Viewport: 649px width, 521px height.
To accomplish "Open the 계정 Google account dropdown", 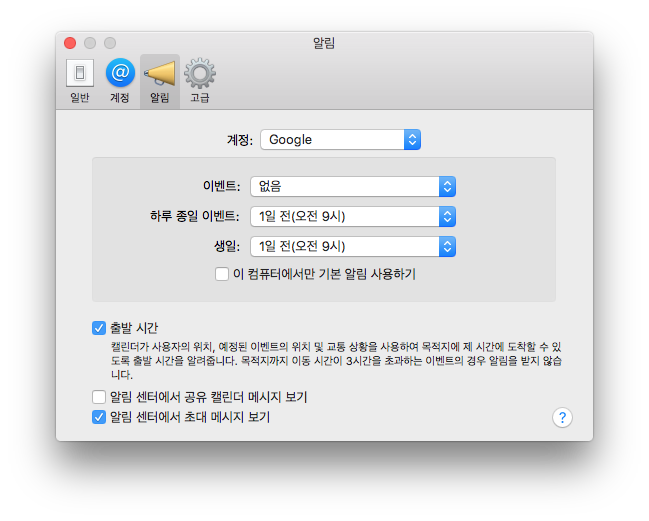I will [340, 139].
